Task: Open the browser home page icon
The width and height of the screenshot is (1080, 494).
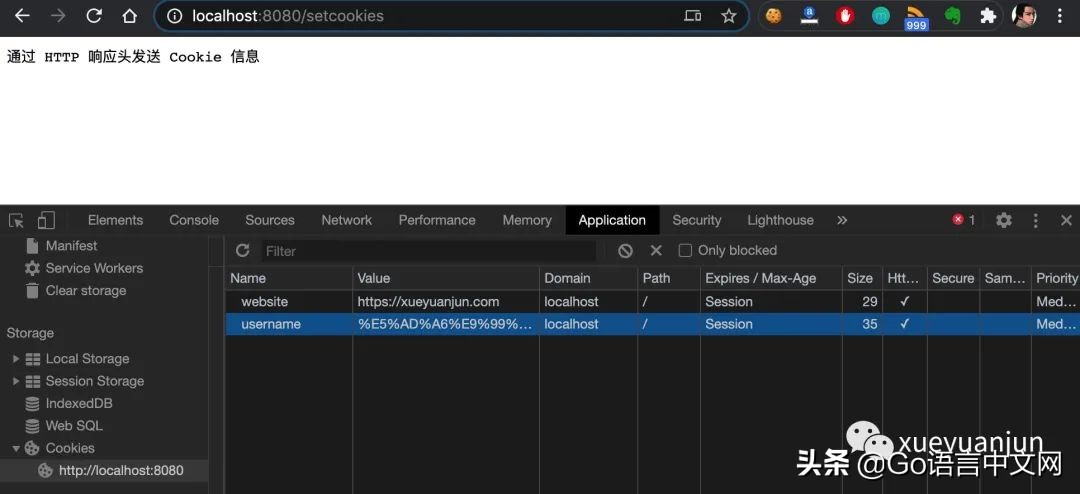Action: pos(129,16)
